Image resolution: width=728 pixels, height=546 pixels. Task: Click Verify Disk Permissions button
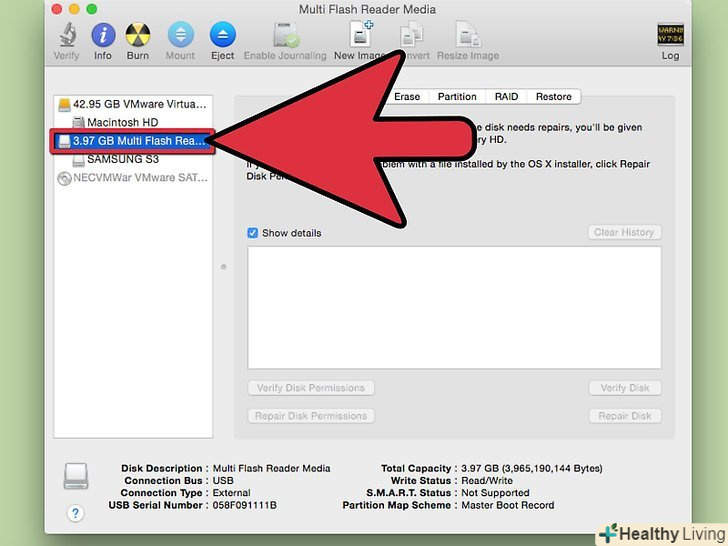point(311,388)
